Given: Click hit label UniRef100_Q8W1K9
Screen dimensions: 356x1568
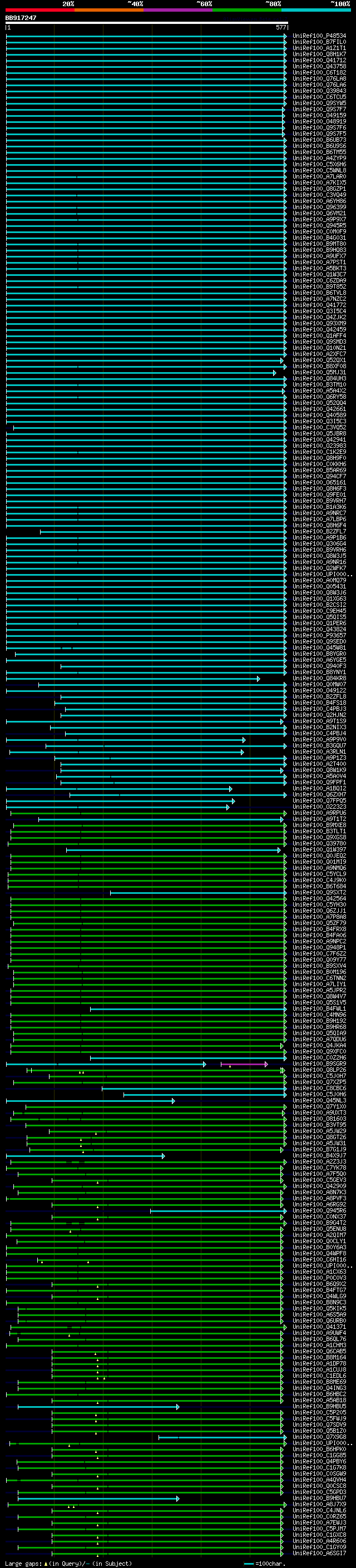Looking at the screenshot, I should click(319, 770).
